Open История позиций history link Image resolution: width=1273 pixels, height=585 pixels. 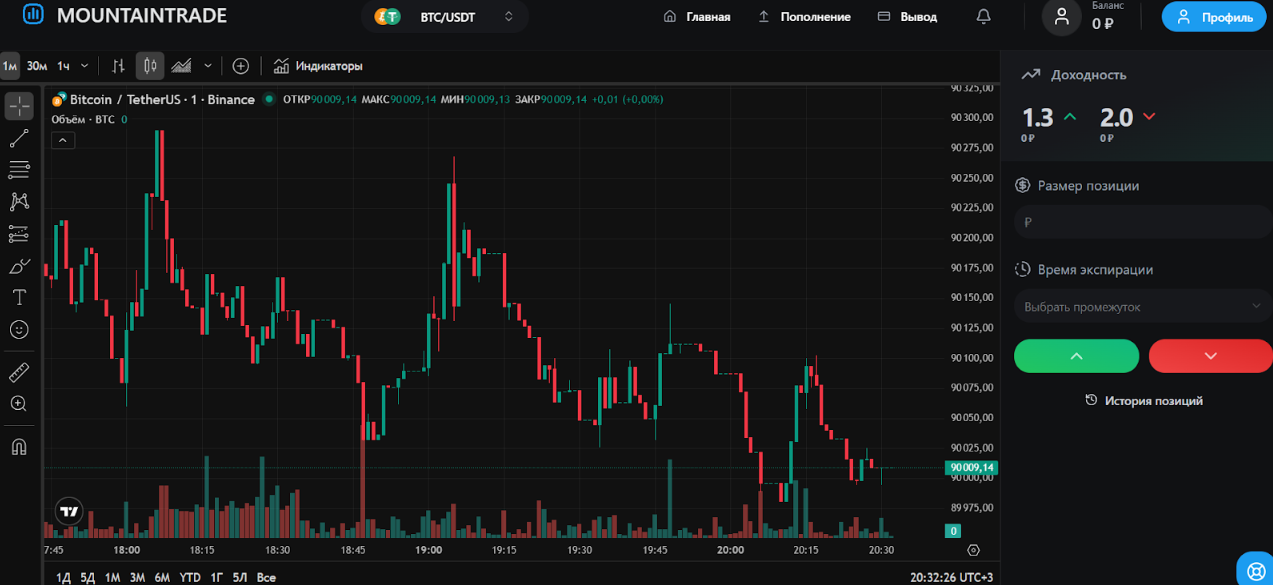click(1144, 400)
